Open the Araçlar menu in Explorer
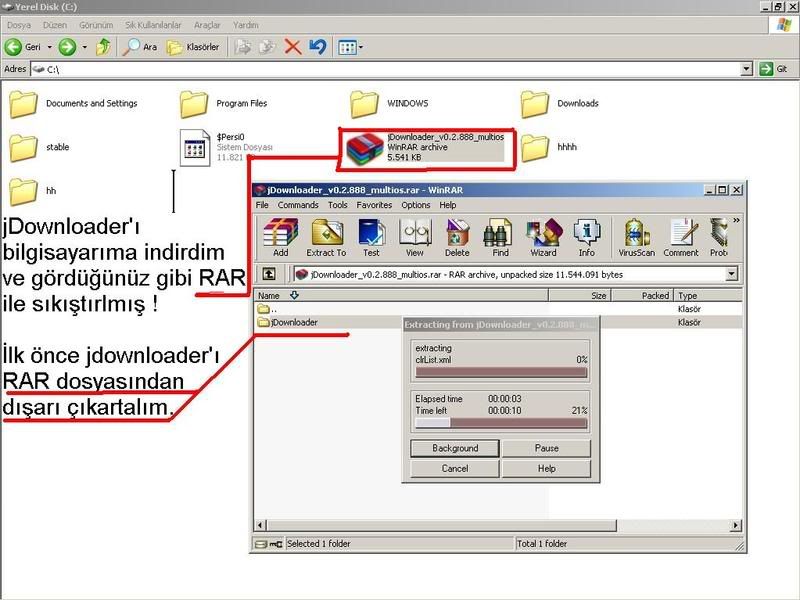The width and height of the screenshot is (800, 600). [x=207, y=24]
